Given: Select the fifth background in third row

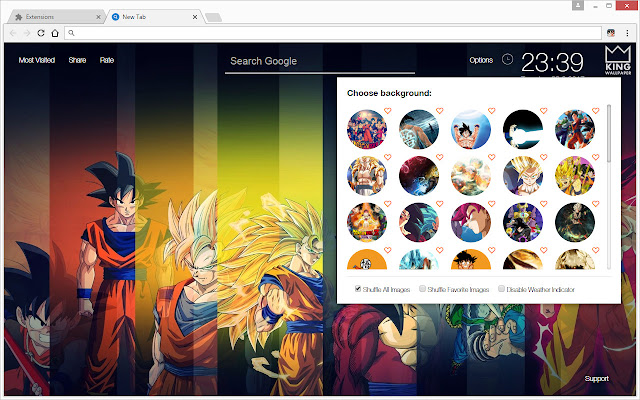Looking at the screenshot, I should point(575,222).
